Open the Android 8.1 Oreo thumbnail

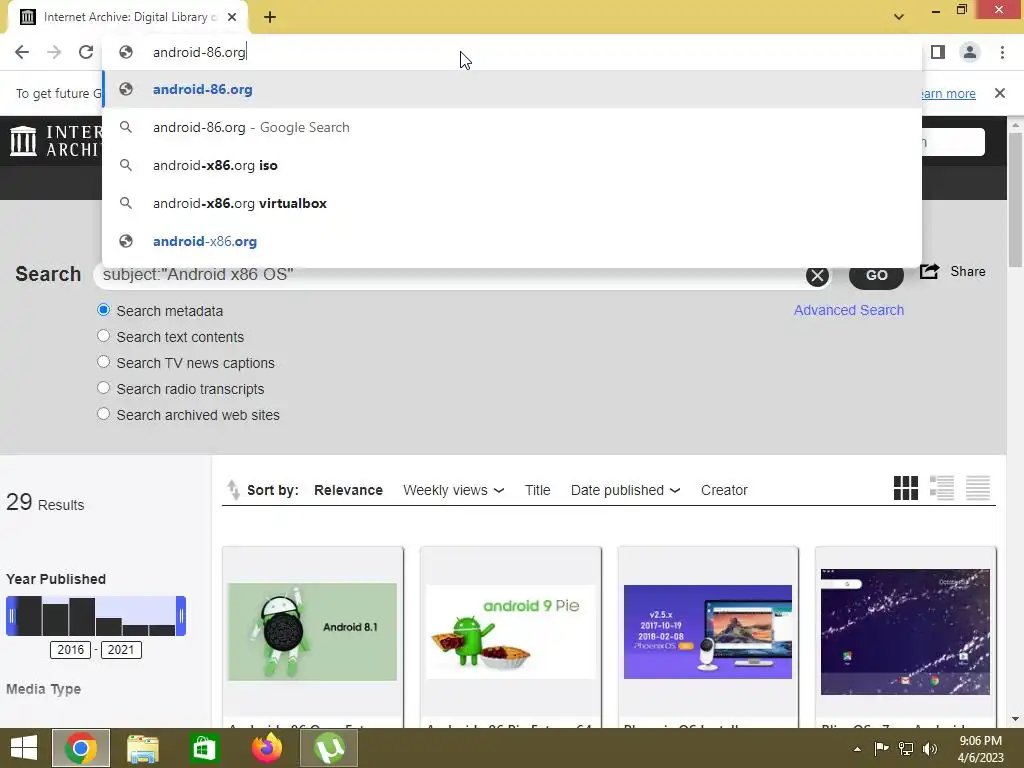[x=312, y=632]
